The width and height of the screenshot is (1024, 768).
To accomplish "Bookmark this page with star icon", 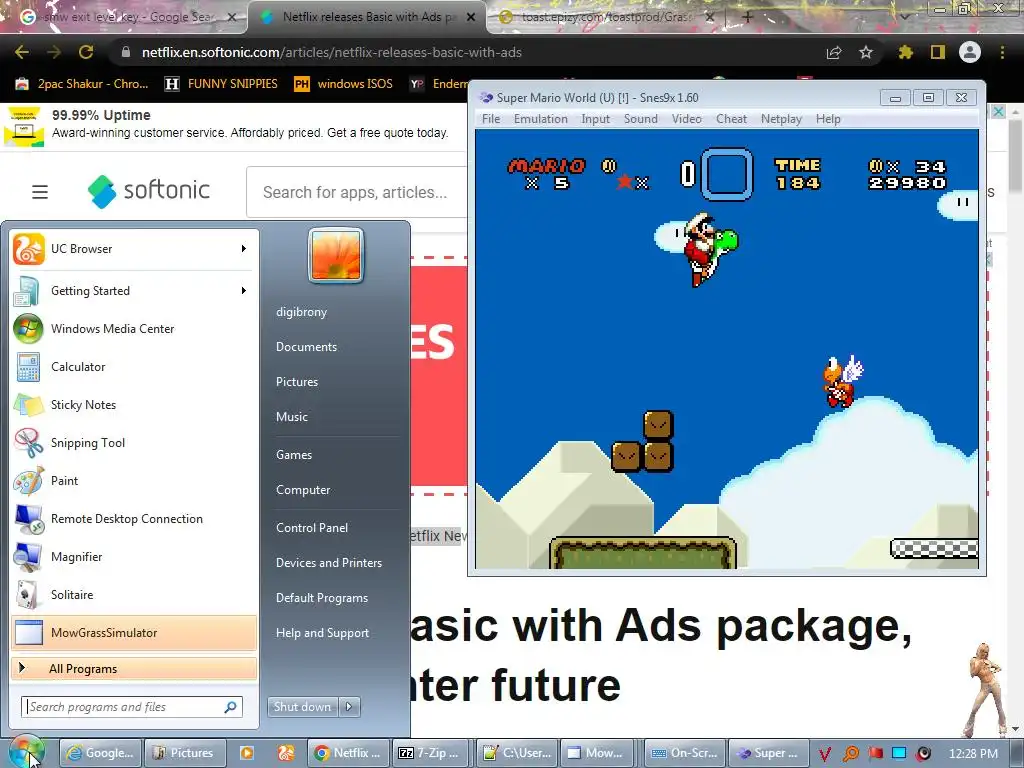I will click(x=866, y=52).
